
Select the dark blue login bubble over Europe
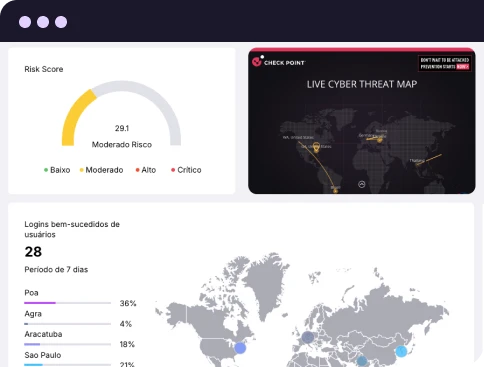coord(308,337)
